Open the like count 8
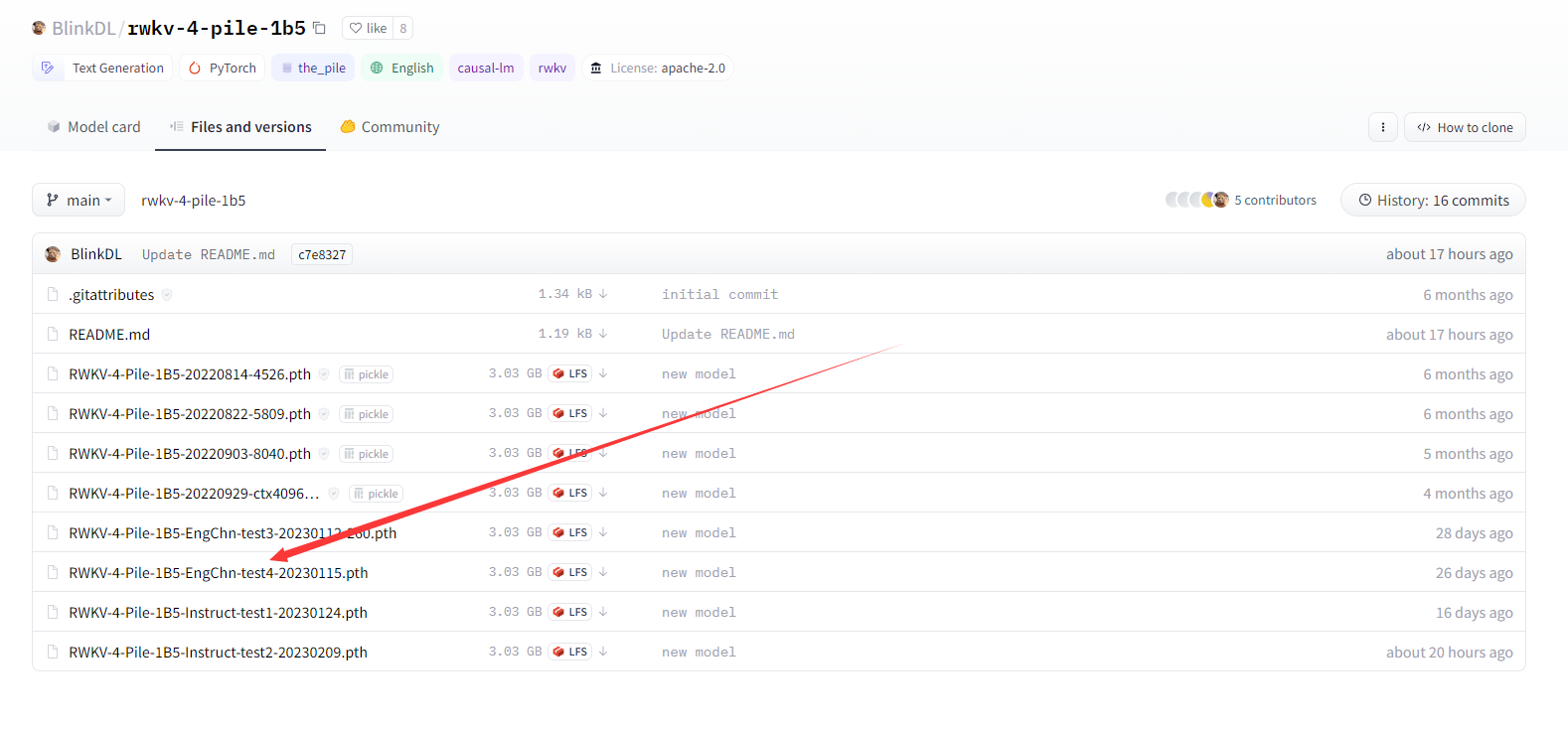 (x=402, y=28)
